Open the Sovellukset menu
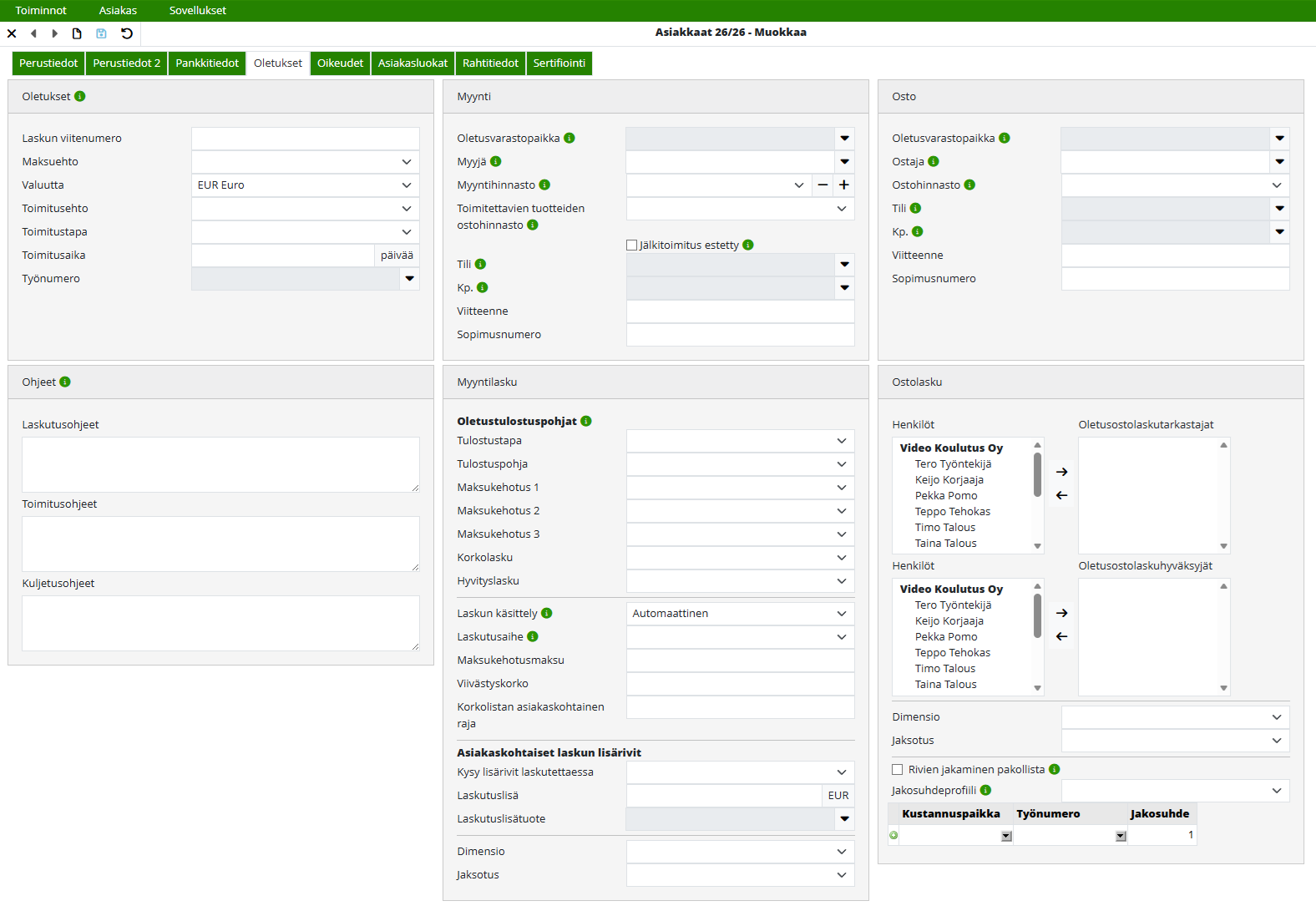This screenshot has height=906, width=1316. tap(198, 11)
